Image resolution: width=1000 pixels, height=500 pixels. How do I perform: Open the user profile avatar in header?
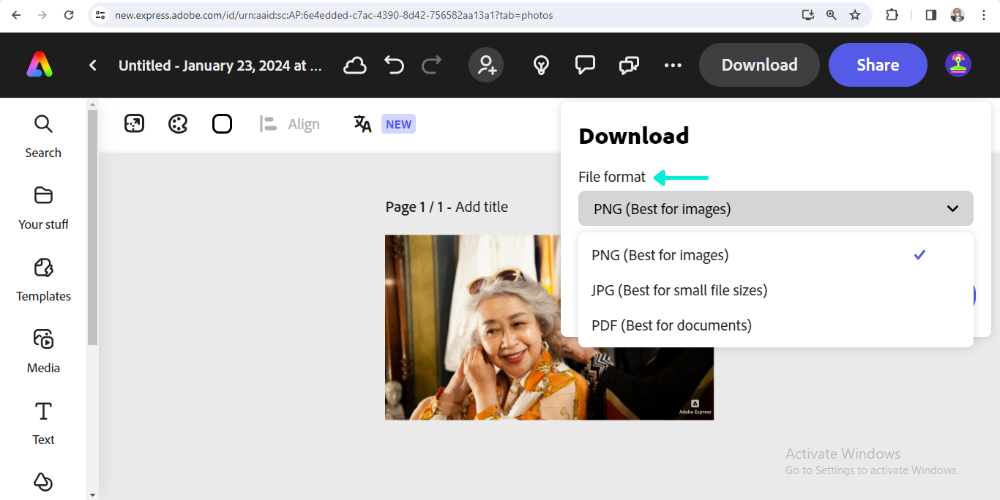click(958, 65)
